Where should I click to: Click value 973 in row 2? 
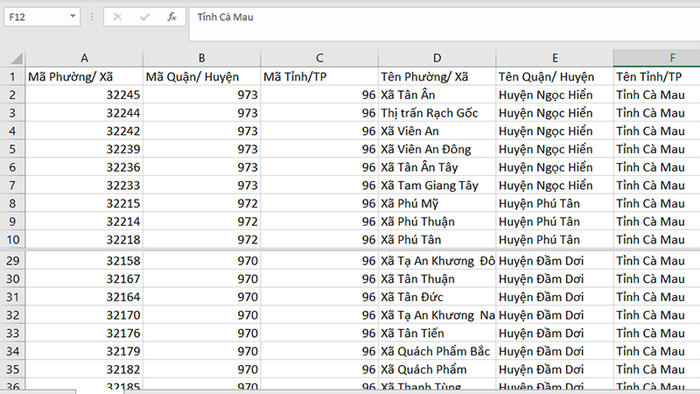click(x=202, y=95)
